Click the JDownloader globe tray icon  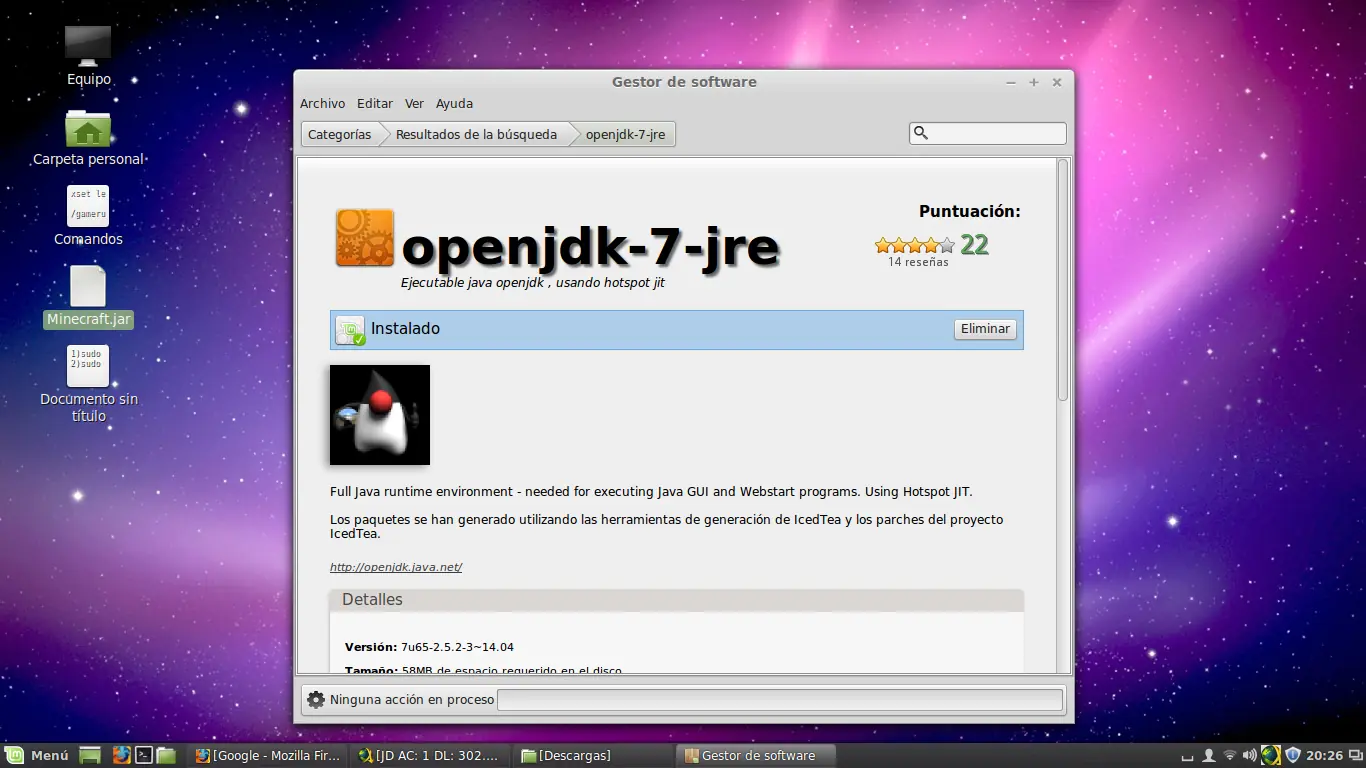[1271, 755]
